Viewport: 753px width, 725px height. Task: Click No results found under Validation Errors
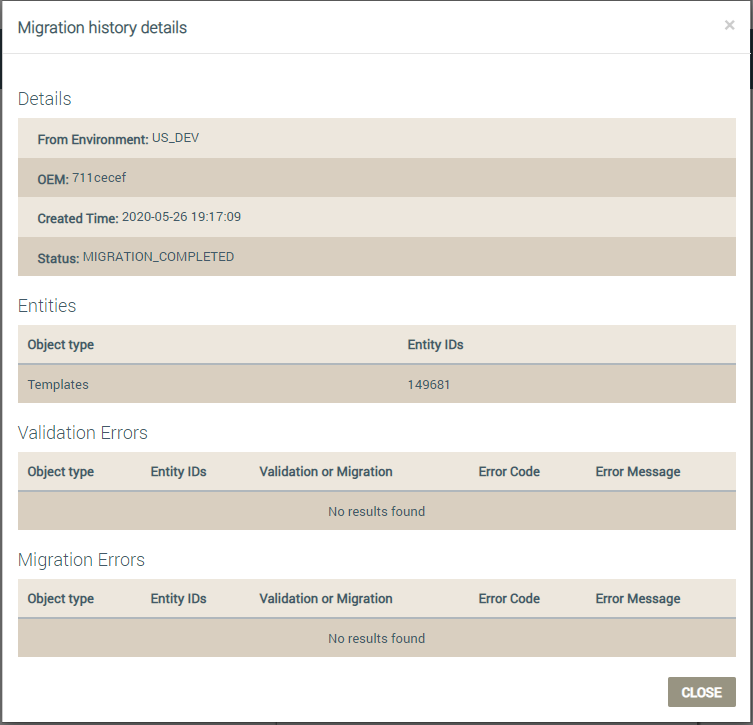(376, 511)
